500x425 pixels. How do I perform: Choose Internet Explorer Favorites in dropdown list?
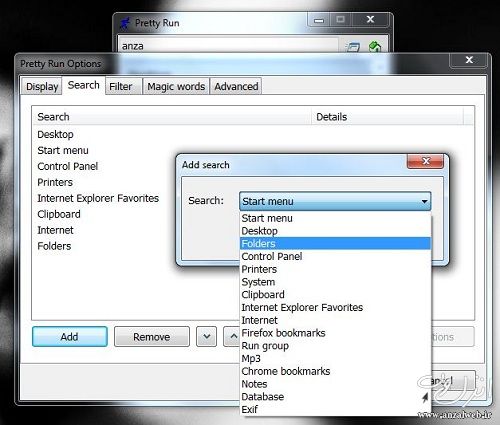(335, 307)
